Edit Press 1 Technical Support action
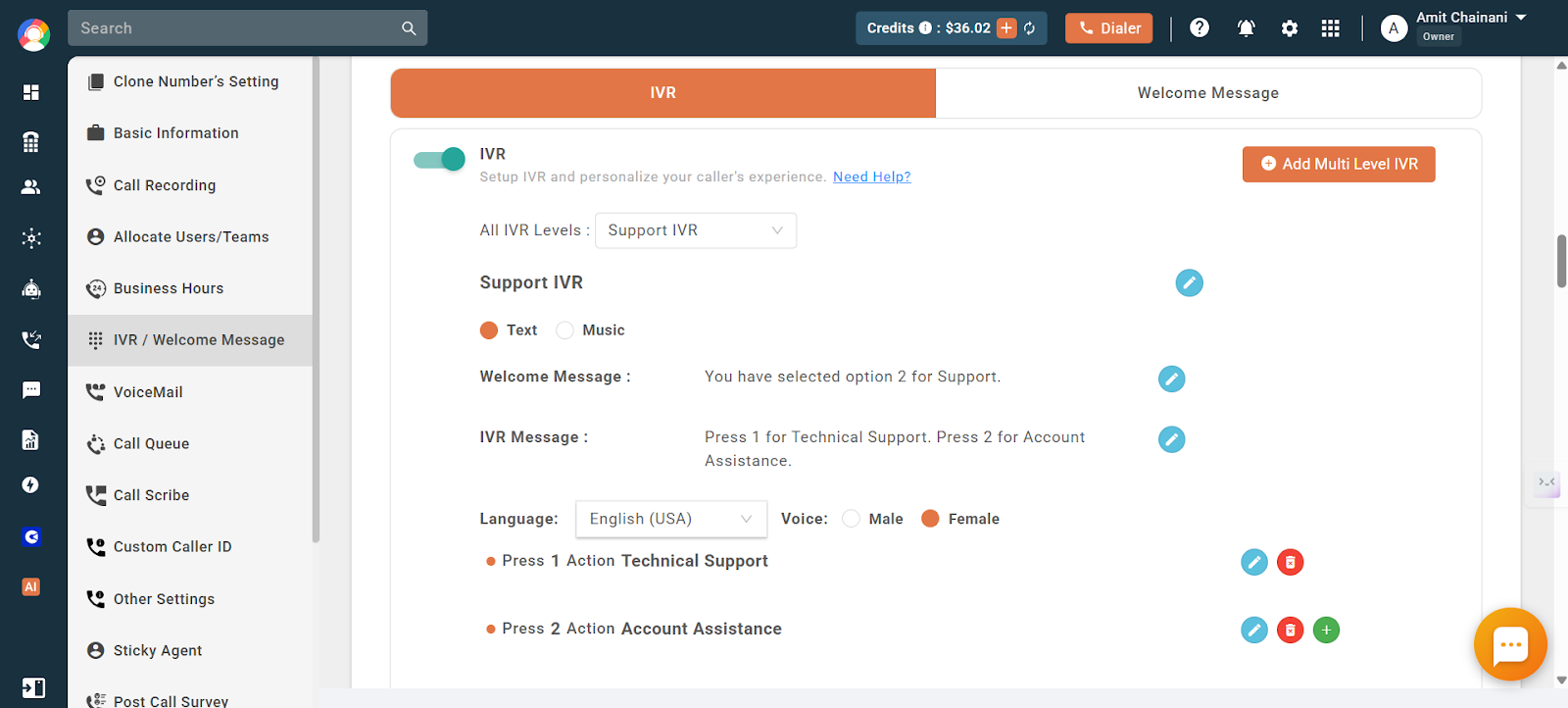Screen dimensions: 1568x708 point(1254,562)
